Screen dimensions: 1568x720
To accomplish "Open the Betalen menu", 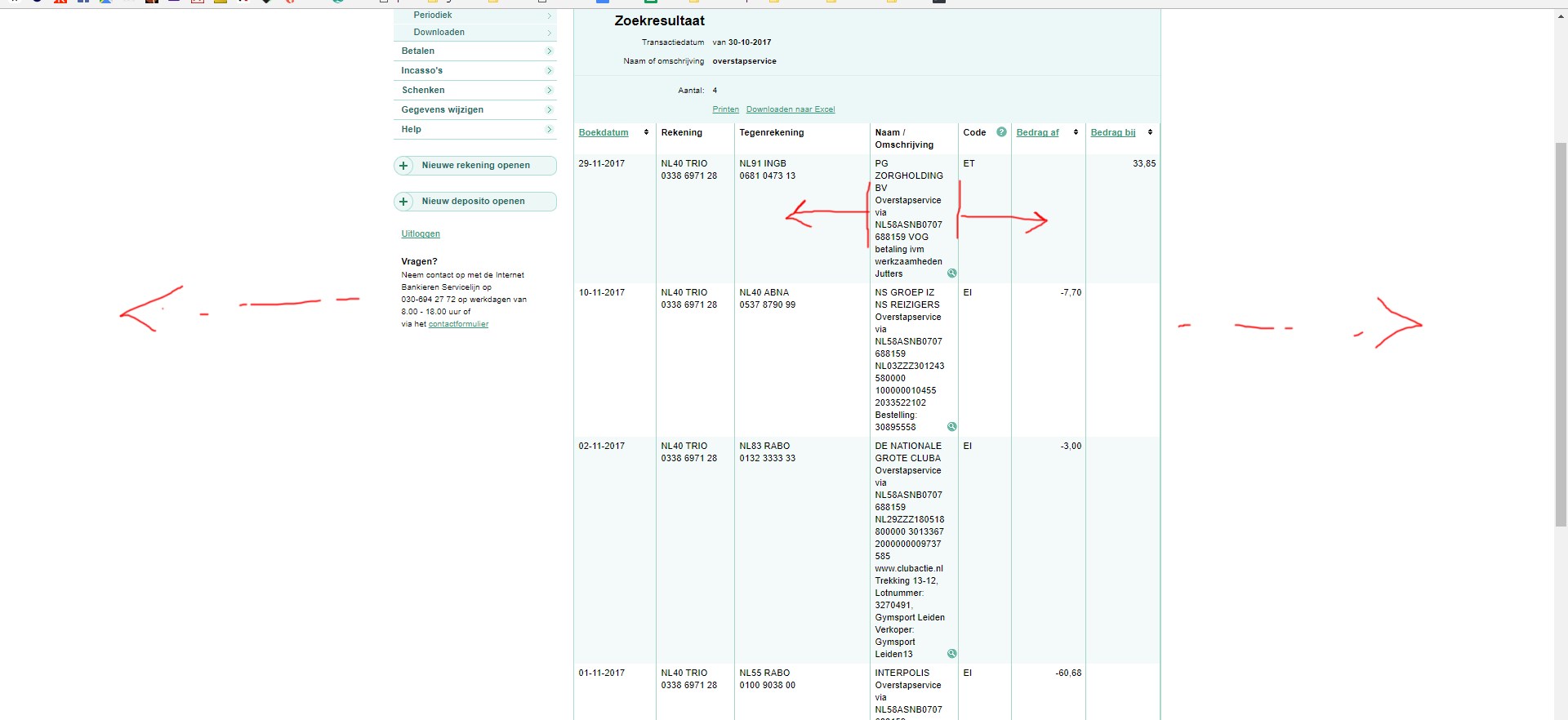I will 418,51.
